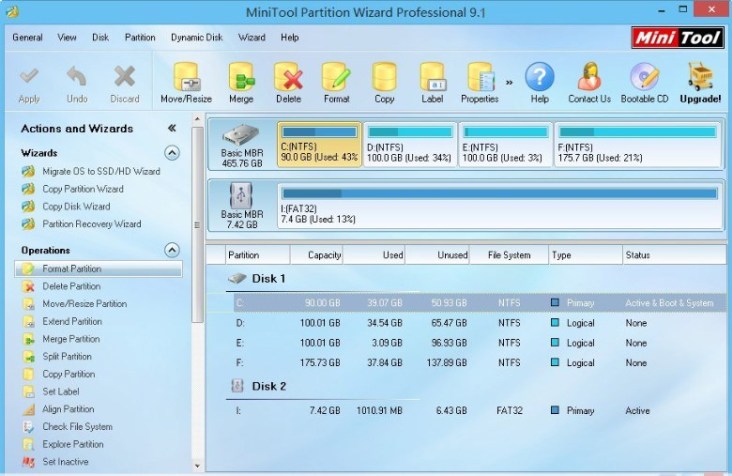The width and height of the screenshot is (732, 476).
Task: Click Merge Partition operation
Action: (x=71, y=339)
